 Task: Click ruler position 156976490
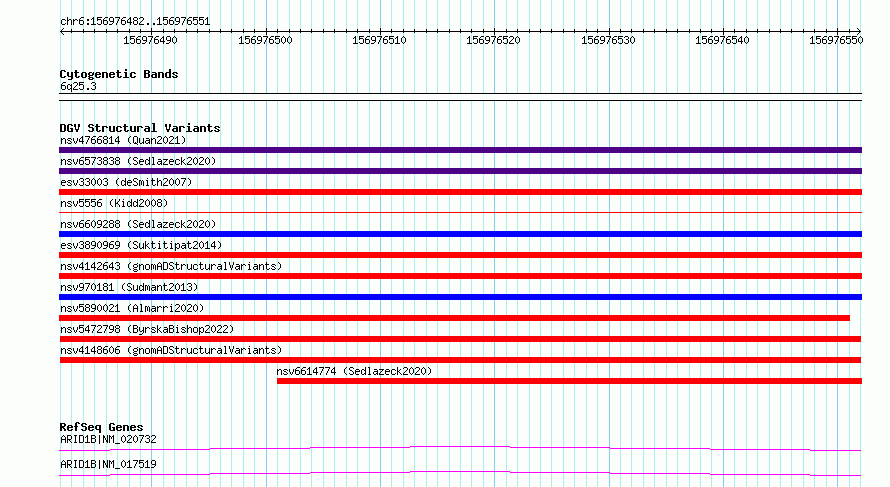[x=150, y=40]
